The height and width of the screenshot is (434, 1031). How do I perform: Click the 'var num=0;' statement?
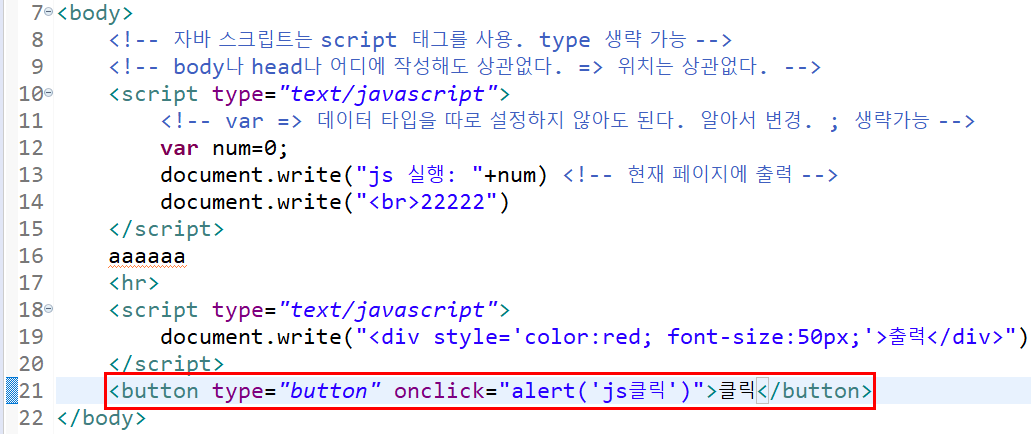pyautogui.click(x=224, y=148)
